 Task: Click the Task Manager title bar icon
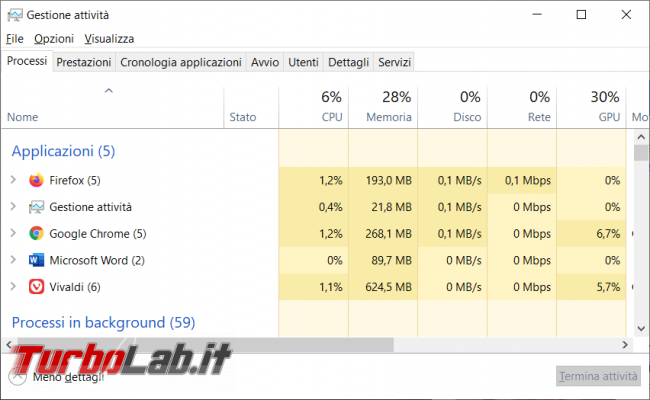tap(15, 15)
